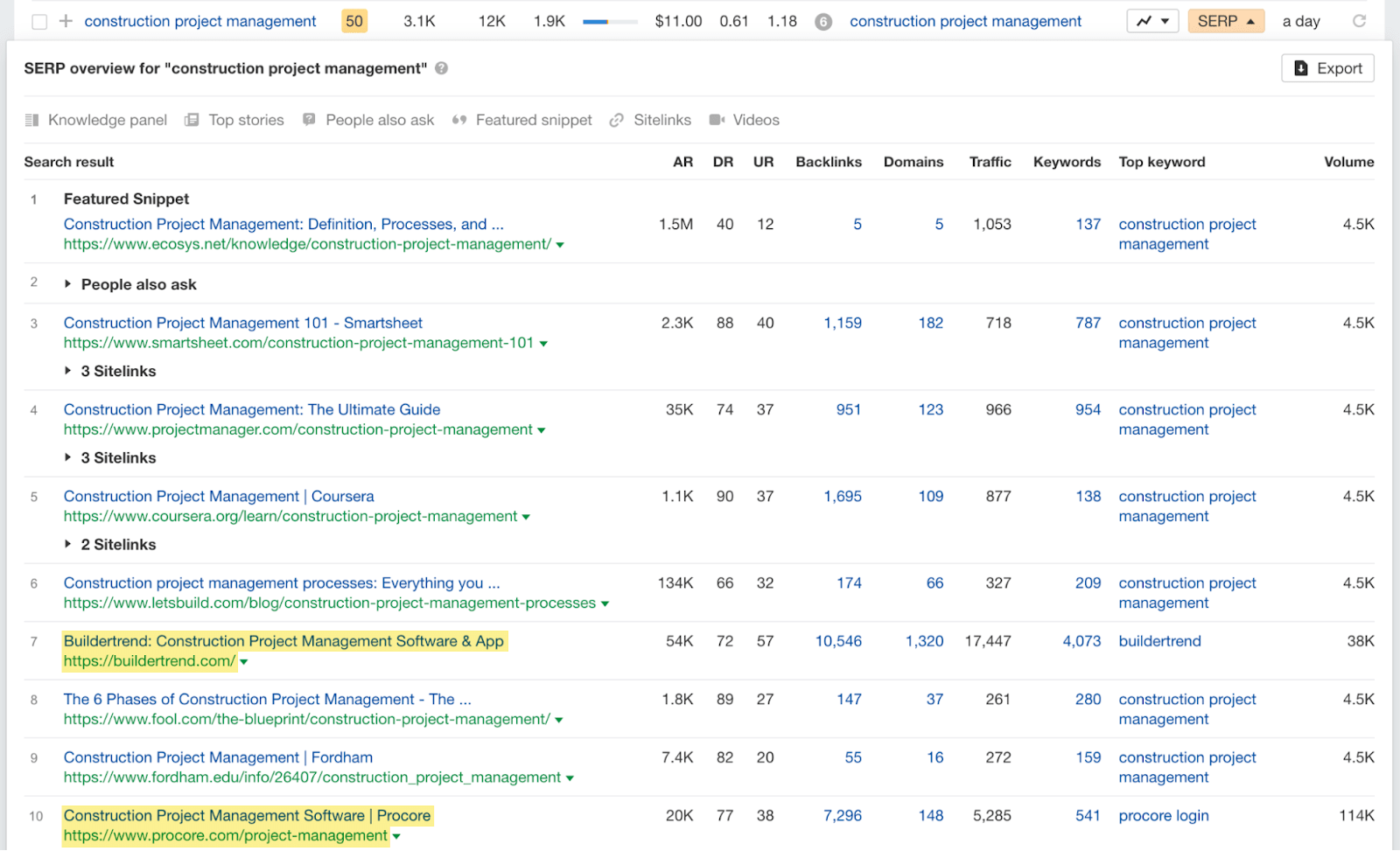
Task: Click the Sitelinks feature icon
Action: (617, 120)
